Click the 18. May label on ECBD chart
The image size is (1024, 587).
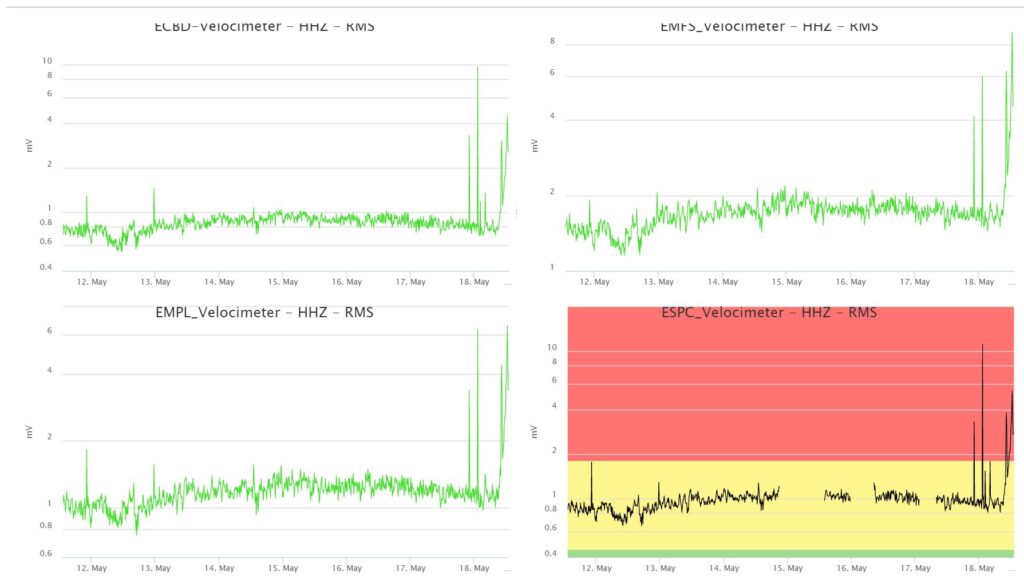pyautogui.click(x=474, y=282)
